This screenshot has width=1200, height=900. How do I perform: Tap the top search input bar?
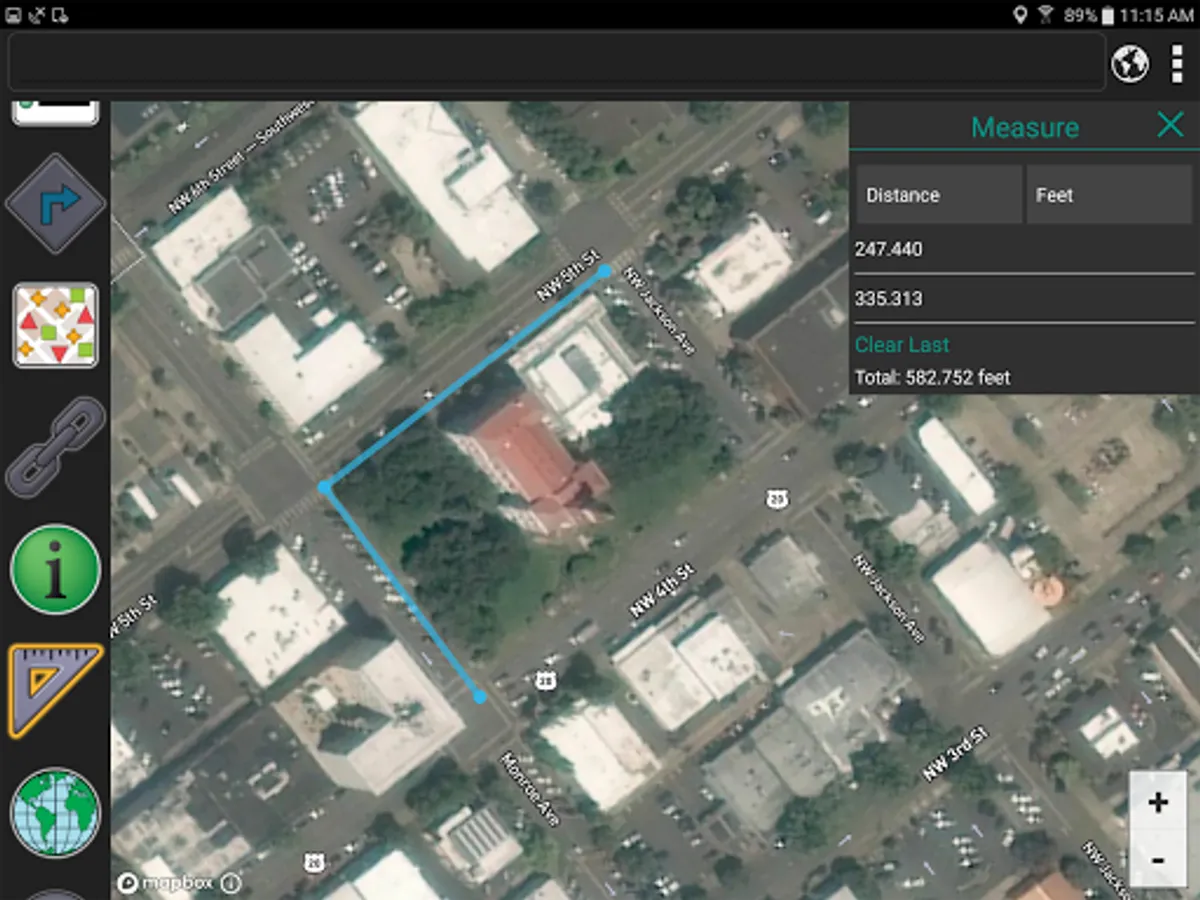click(557, 64)
